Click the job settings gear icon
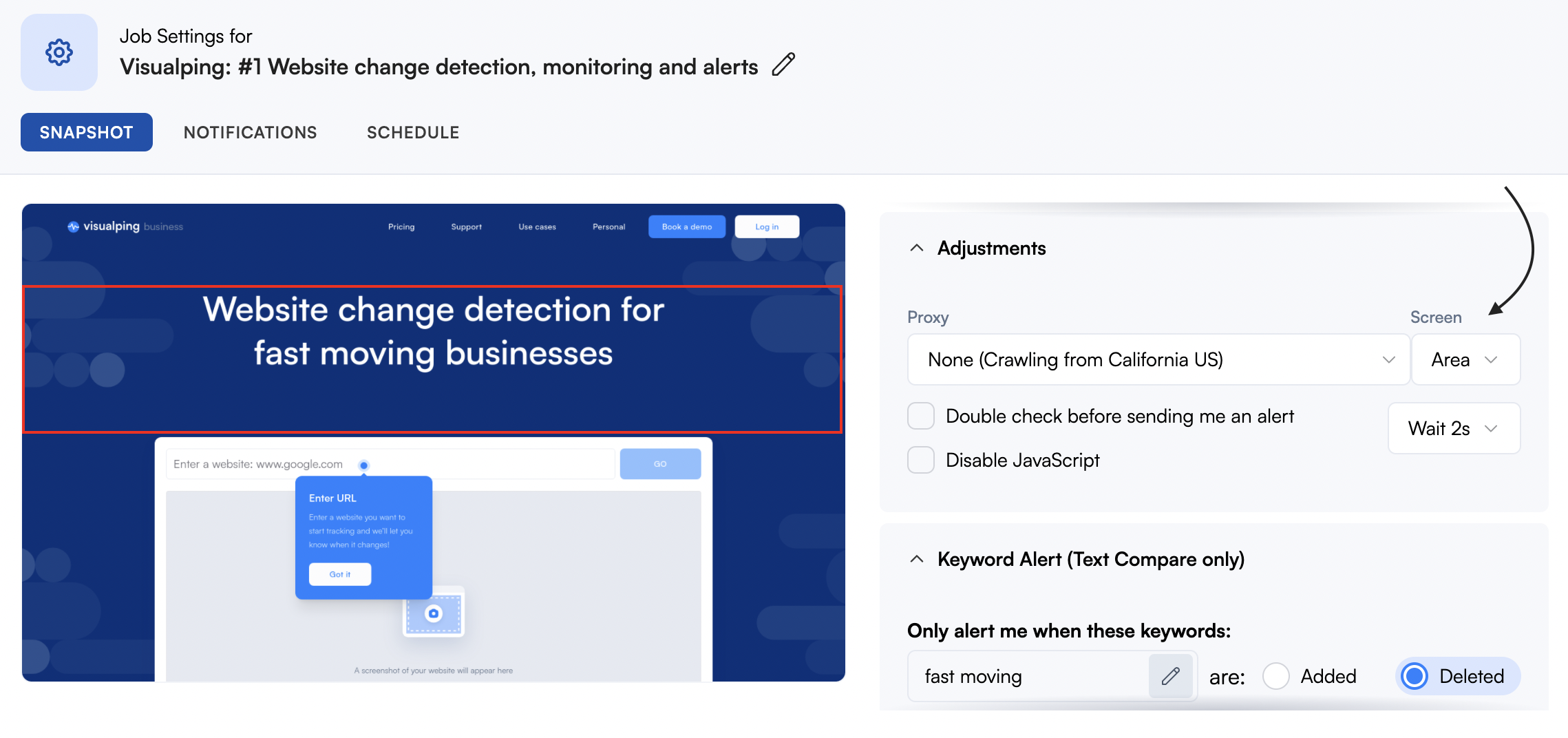This screenshot has width=1568, height=738. tap(59, 52)
